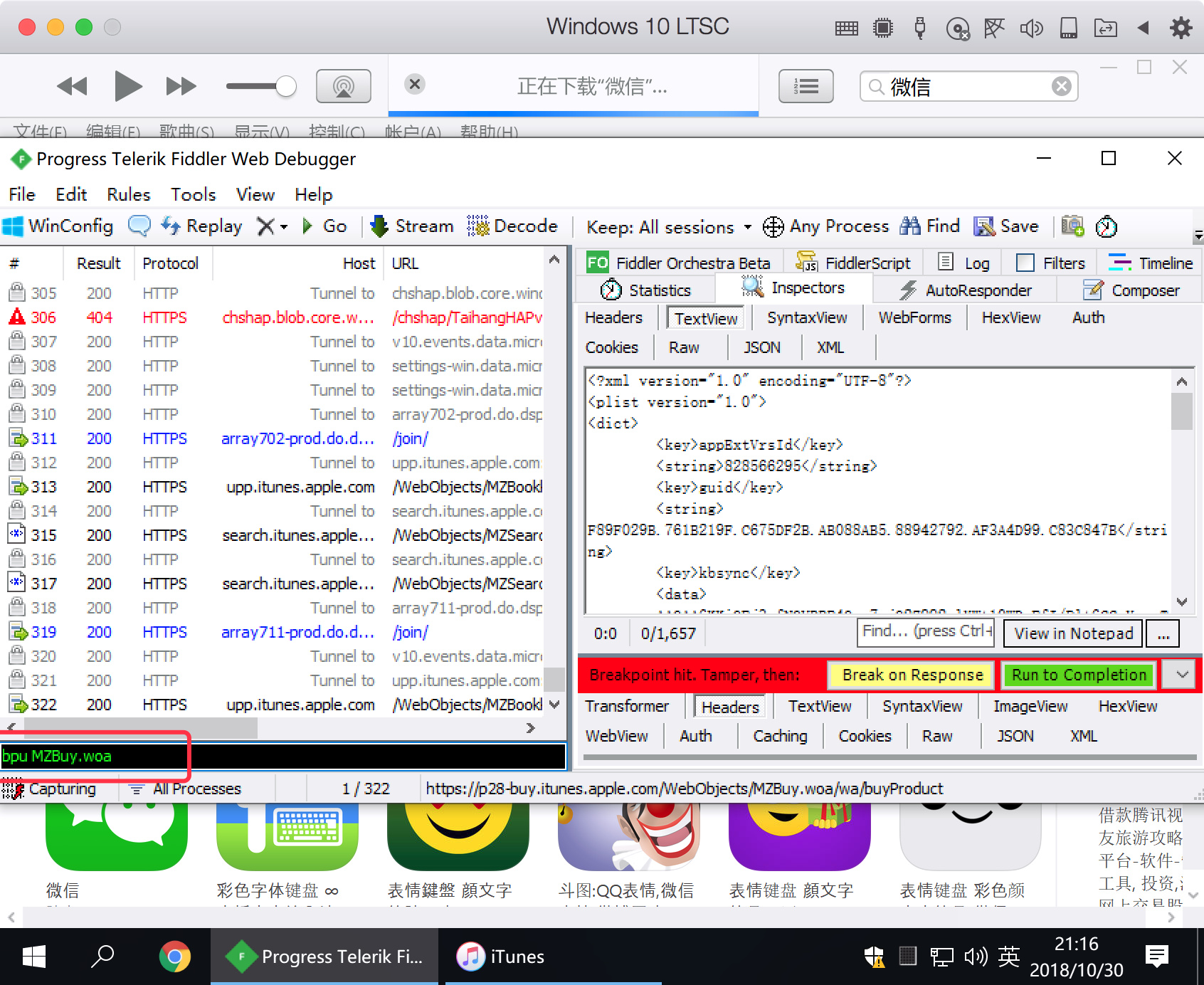Click the Remove sessions X icon
Viewport: 1204px width, 985px height.
coord(265,226)
